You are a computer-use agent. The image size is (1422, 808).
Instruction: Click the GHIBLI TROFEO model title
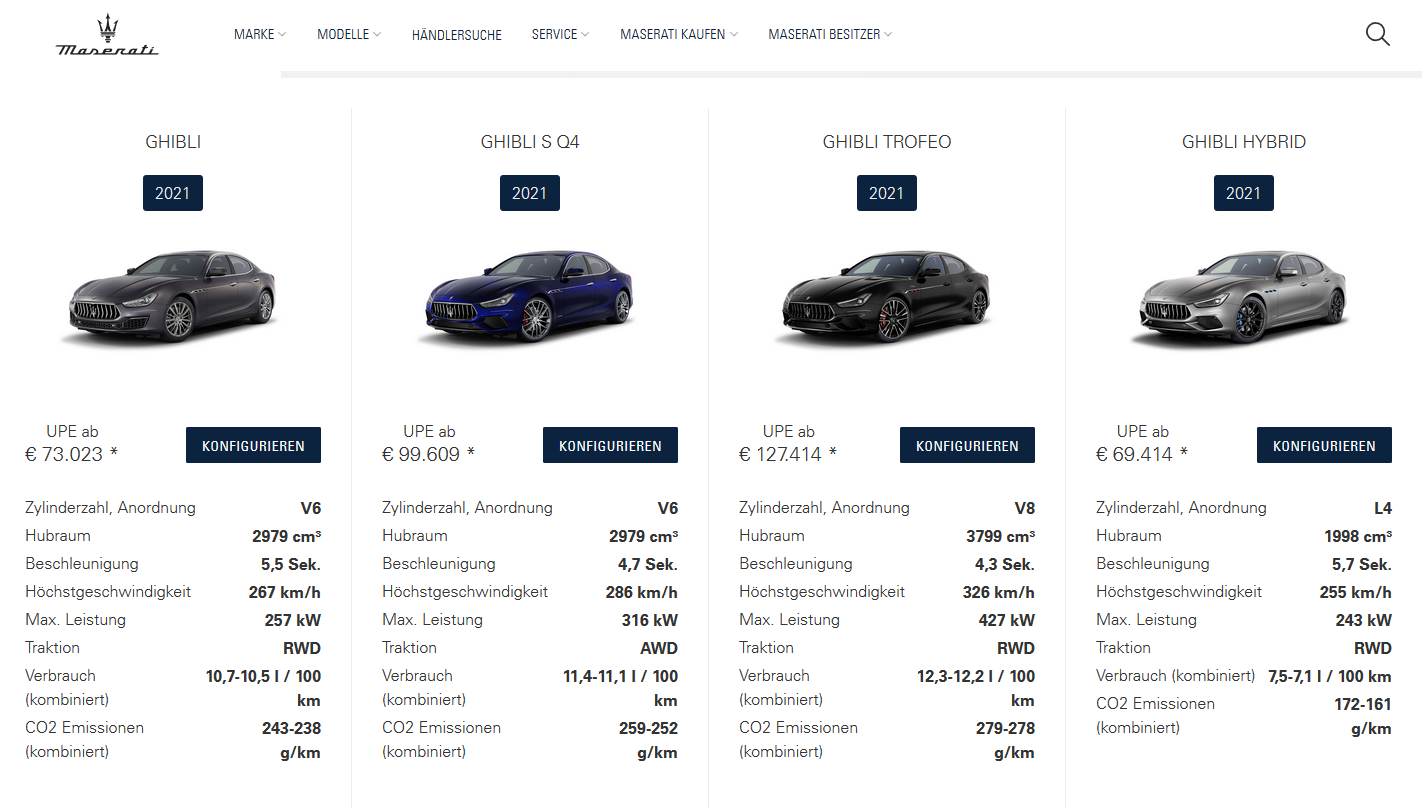click(887, 142)
